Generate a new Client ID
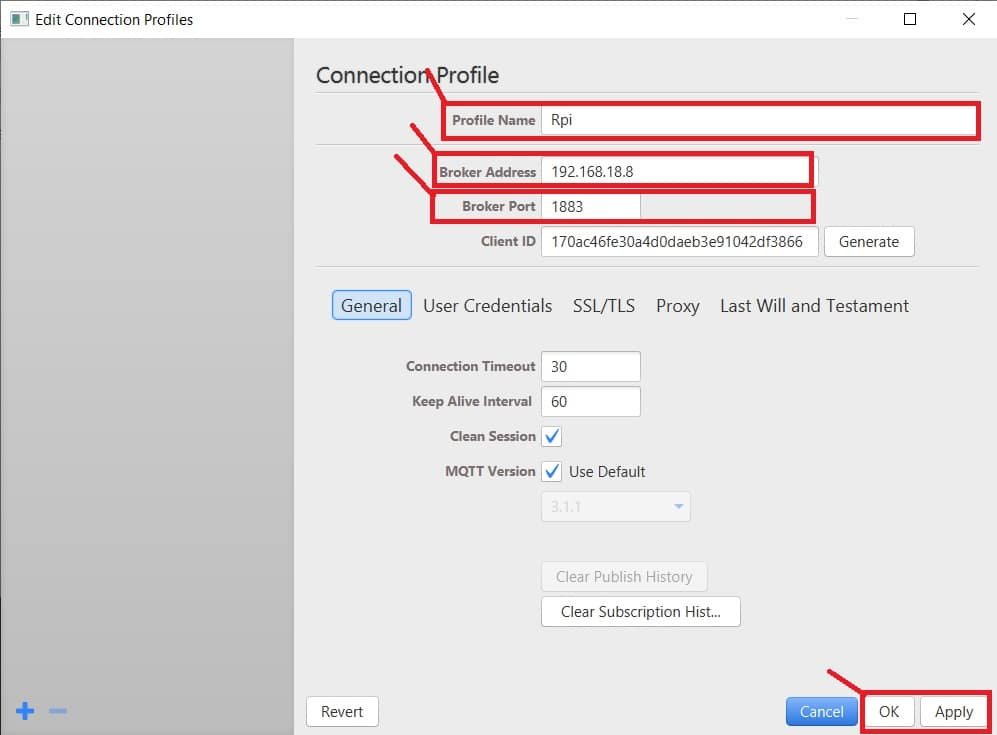The height and width of the screenshot is (735, 997). click(x=869, y=242)
